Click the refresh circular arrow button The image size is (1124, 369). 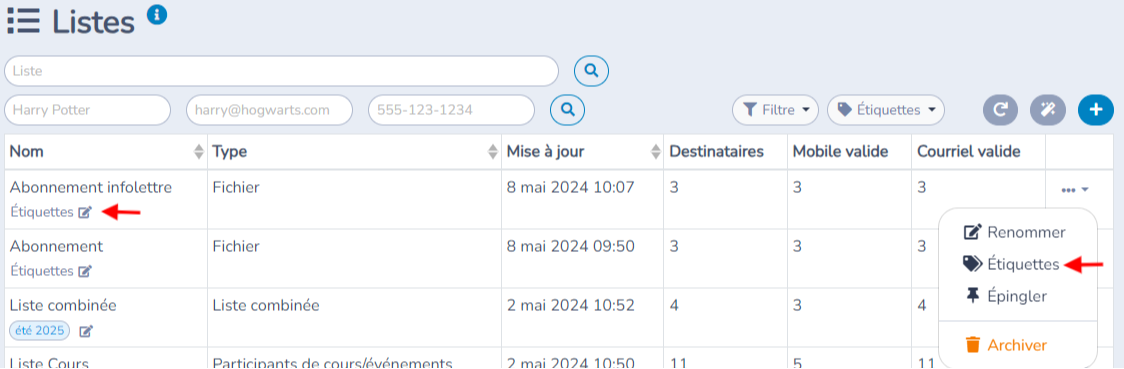(x=1000, y=110)
